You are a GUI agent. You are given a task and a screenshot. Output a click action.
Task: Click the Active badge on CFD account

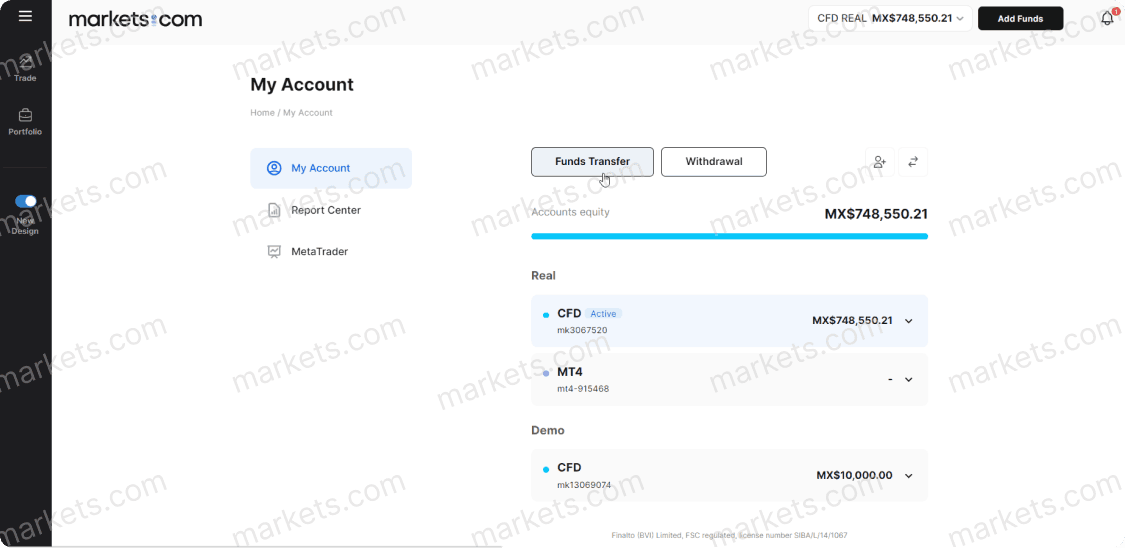click(x=603, y=313)
